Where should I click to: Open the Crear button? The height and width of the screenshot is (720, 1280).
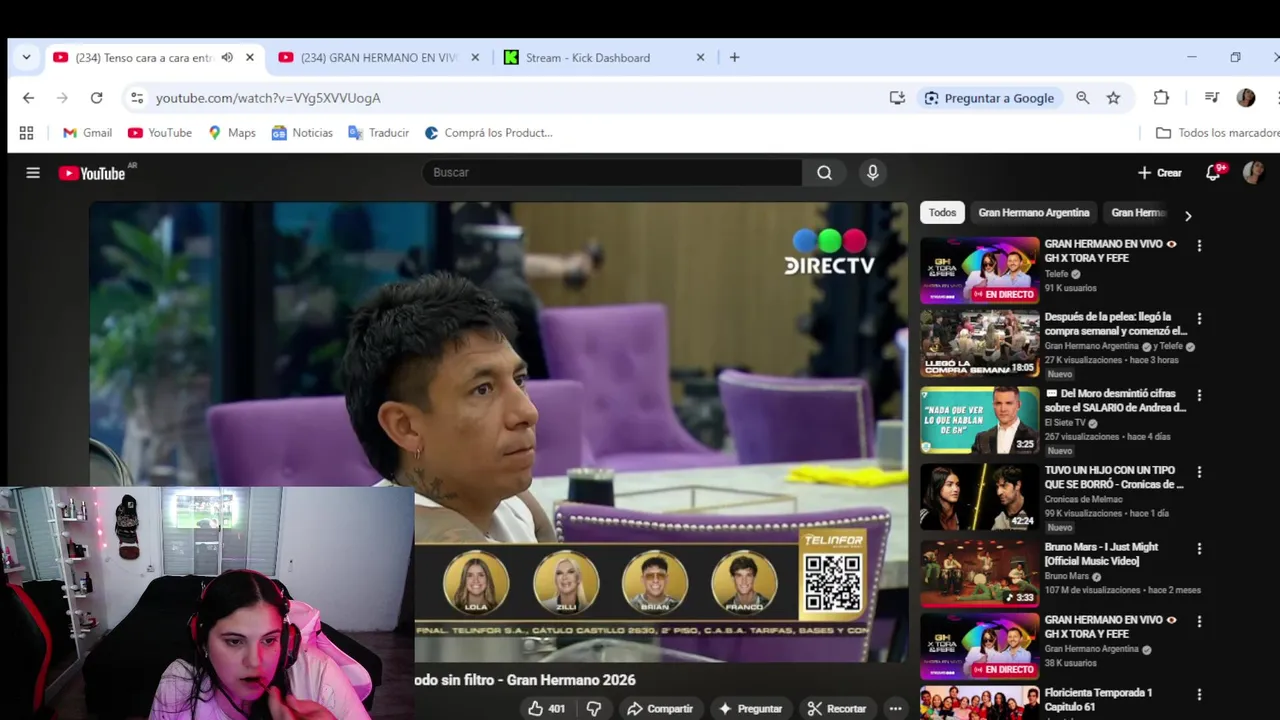point(1160,172)
